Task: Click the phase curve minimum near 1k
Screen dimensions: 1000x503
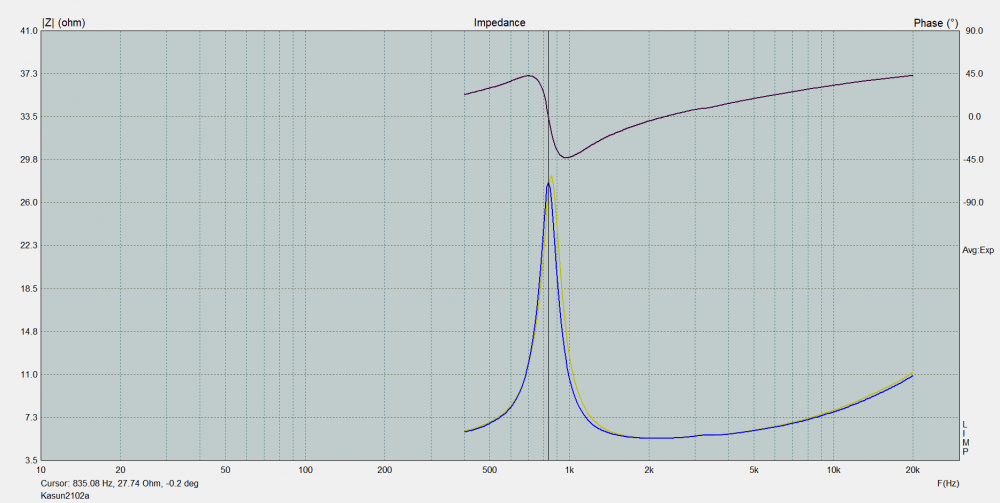Action: click(x=566, y=157)
